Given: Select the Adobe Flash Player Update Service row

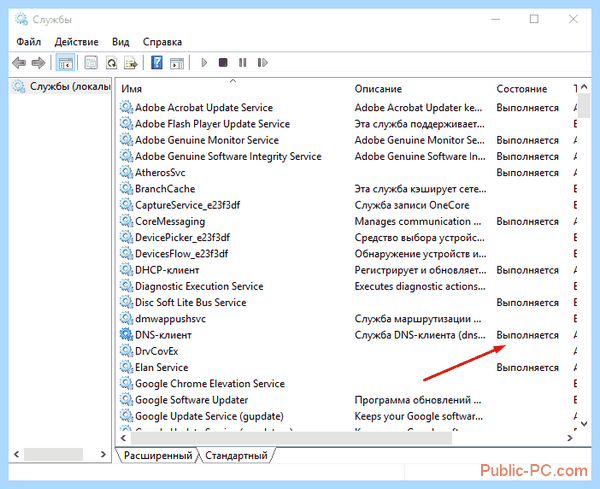Looking at the screenshot, I should tap(346, 124).
